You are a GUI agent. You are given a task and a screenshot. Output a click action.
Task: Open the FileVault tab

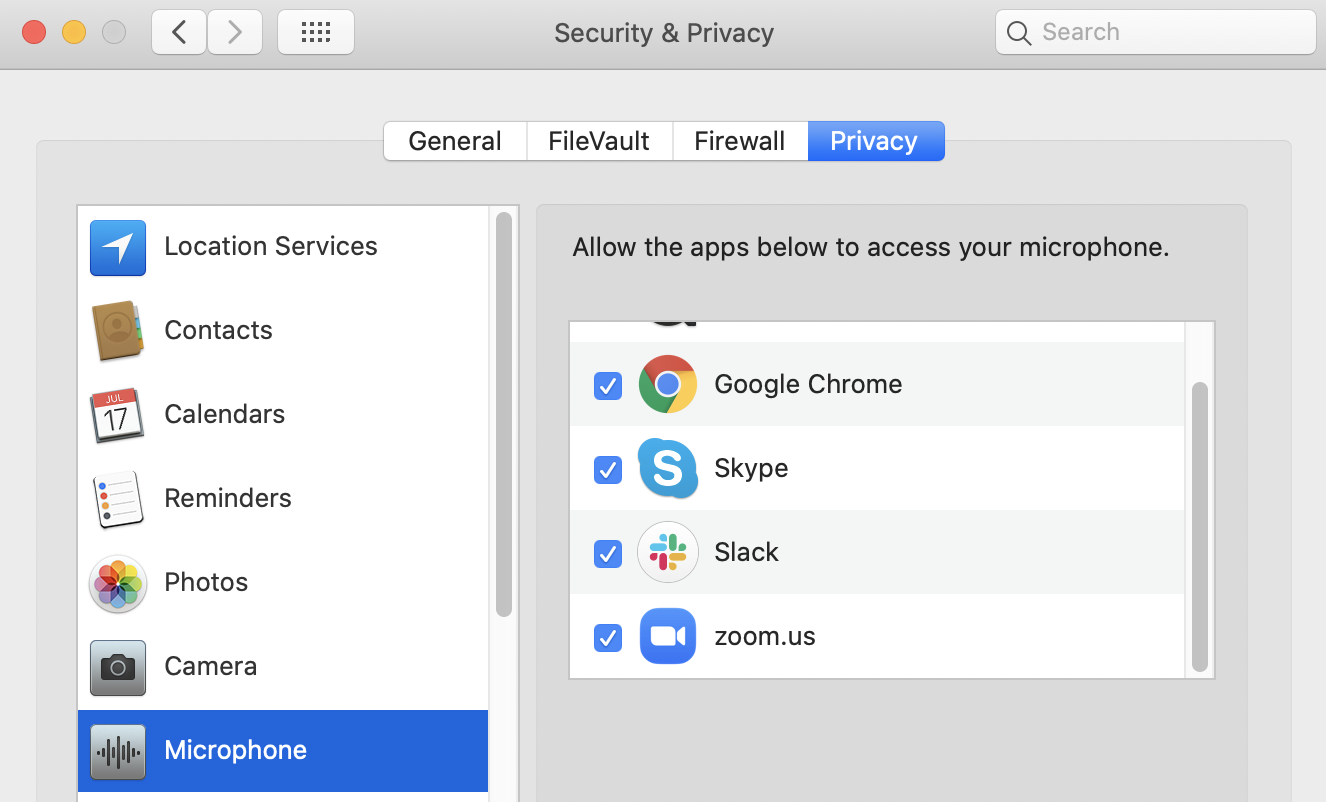[x=598, y=141]
